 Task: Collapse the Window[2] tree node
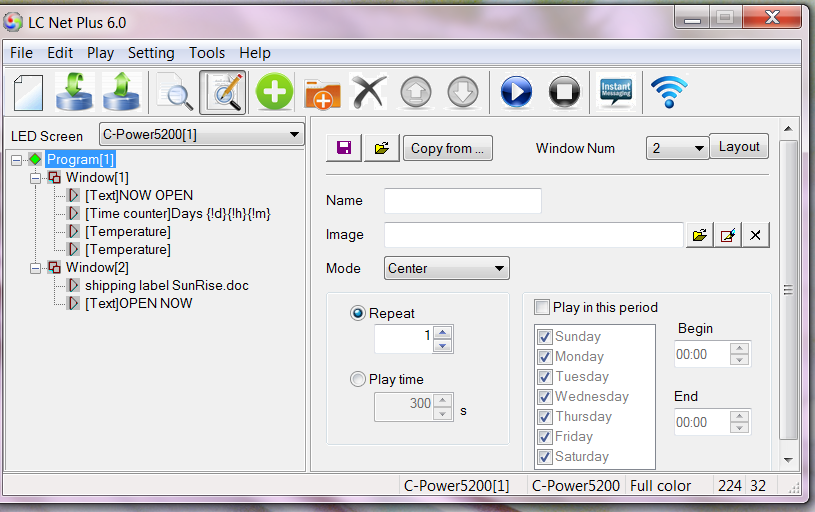pos(35,268)
